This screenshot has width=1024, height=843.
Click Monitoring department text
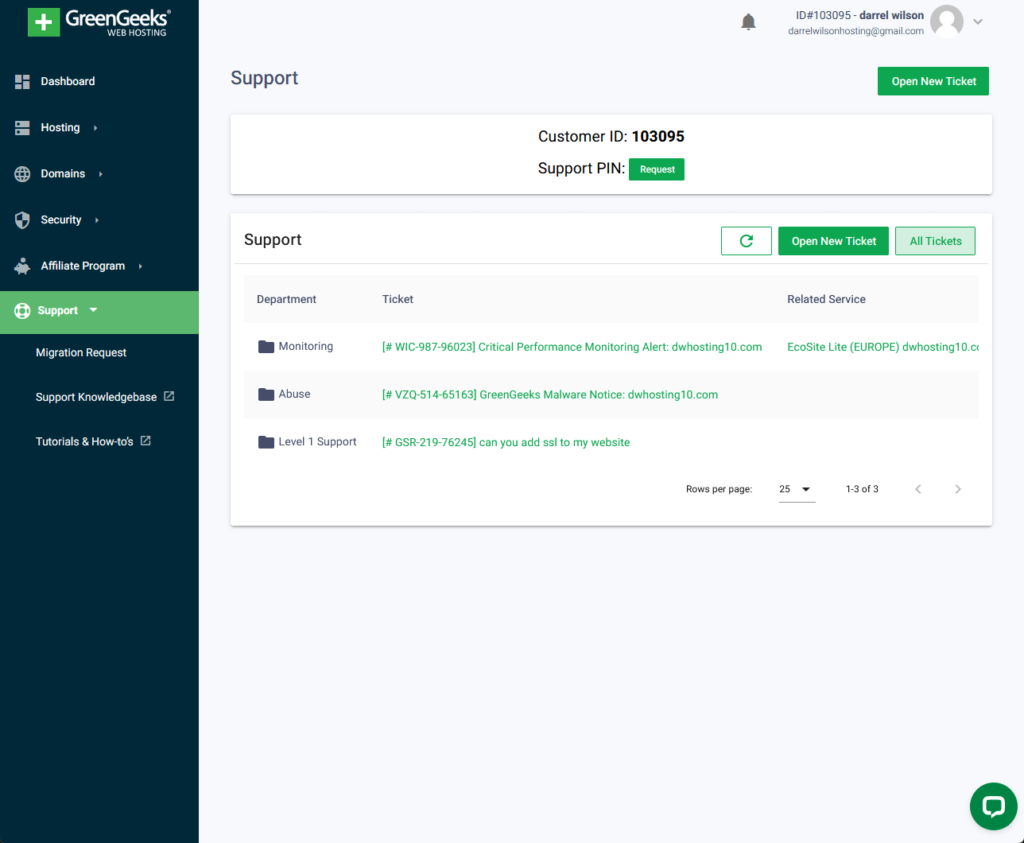[x=306, y=346]
